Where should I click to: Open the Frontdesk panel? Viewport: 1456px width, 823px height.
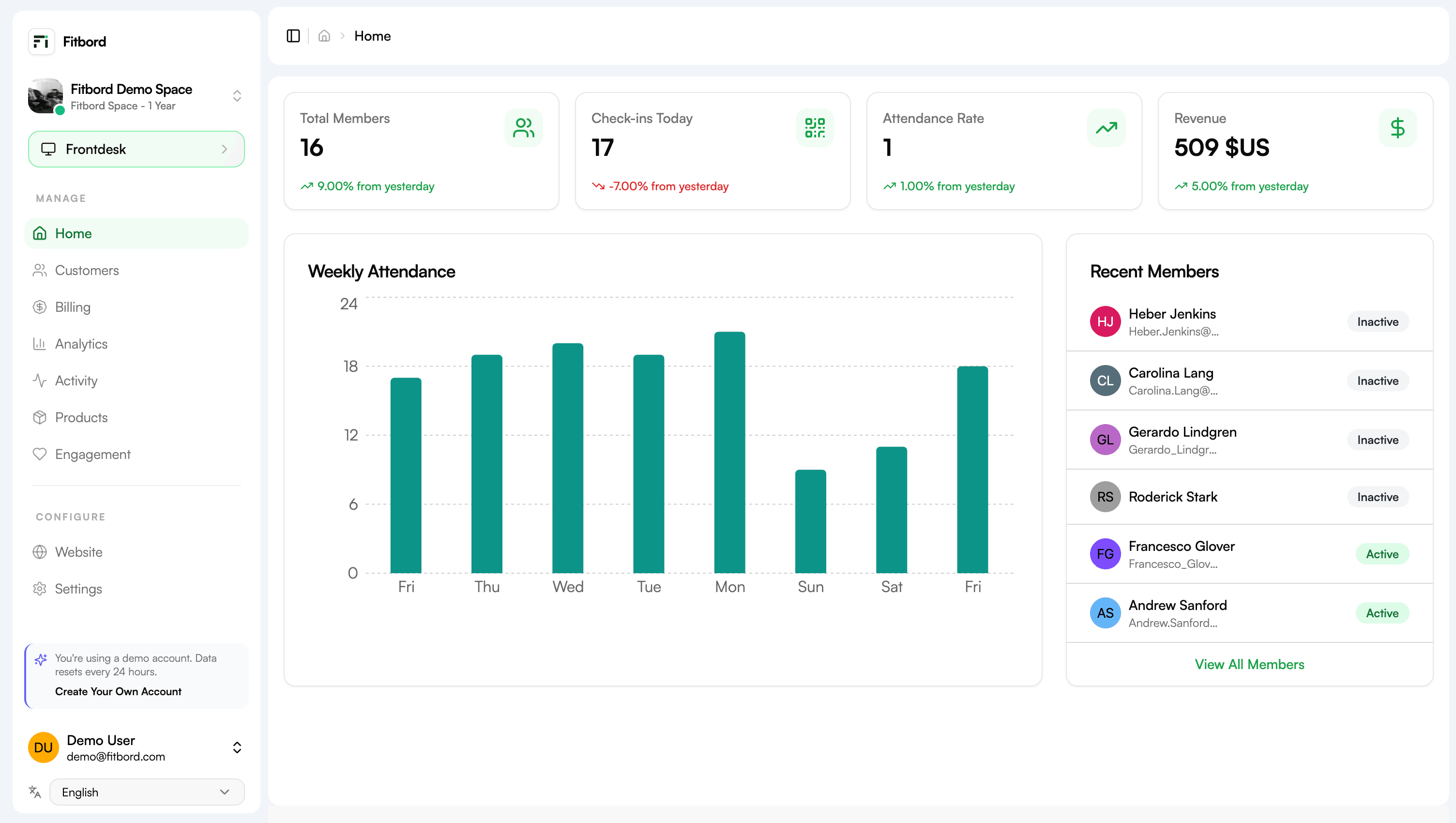pos(136,149)
